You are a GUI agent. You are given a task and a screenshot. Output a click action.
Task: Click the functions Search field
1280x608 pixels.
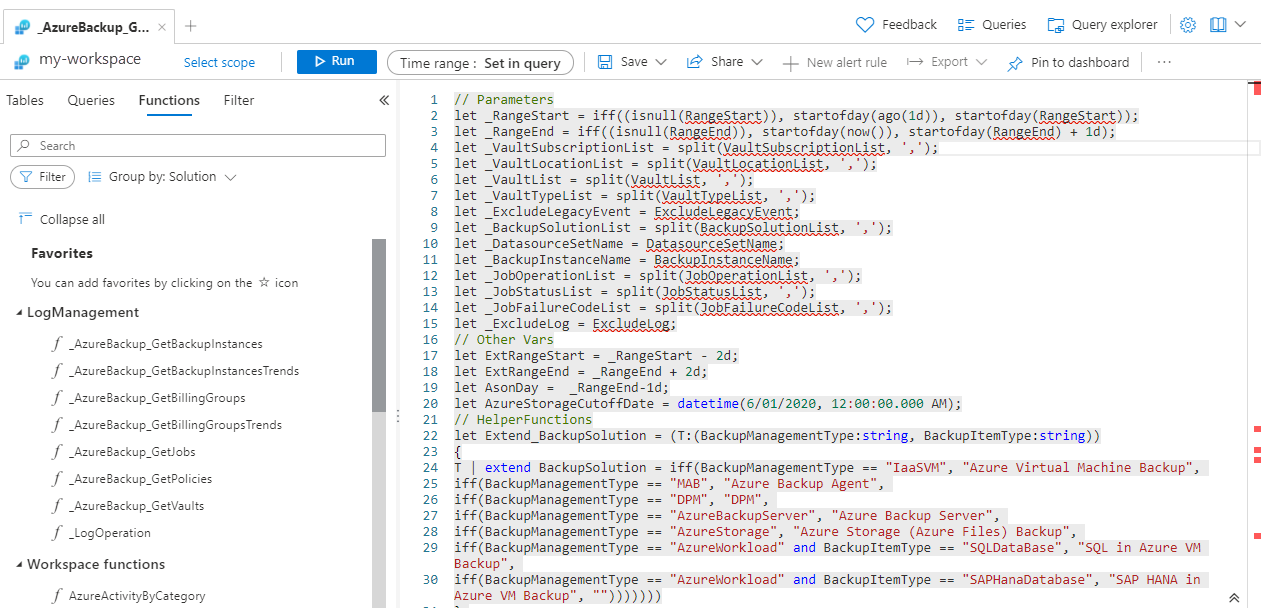click(x=198, y=146)
